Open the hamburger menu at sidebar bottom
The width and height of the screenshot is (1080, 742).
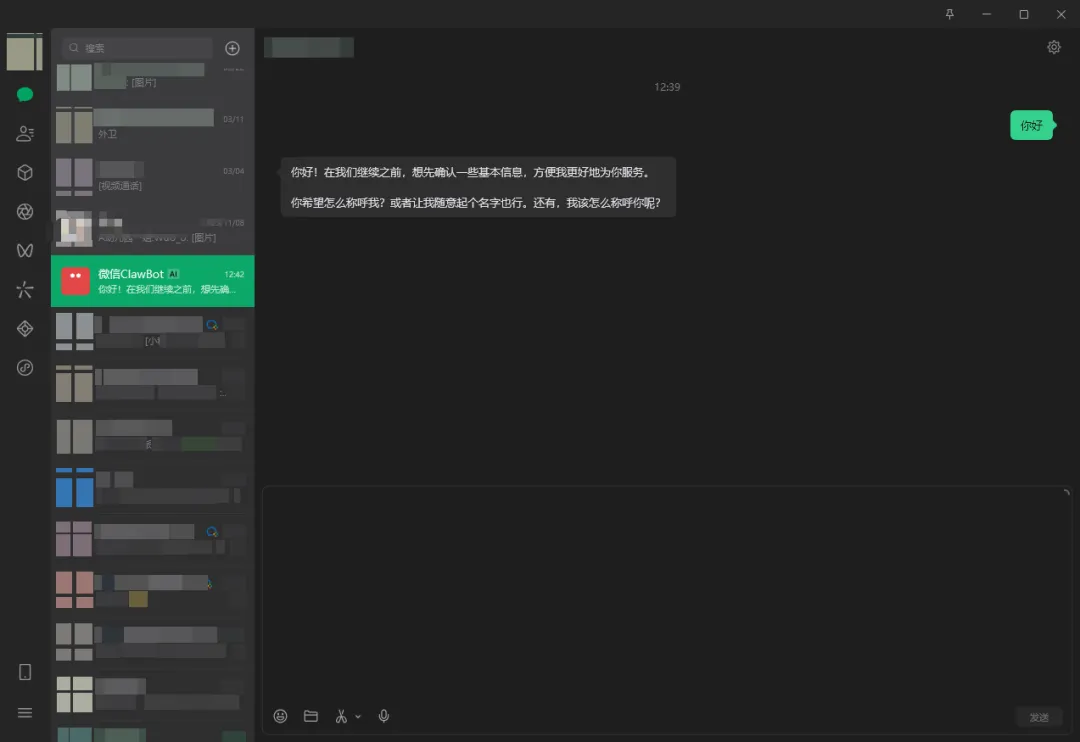click(x=25, y=712)
